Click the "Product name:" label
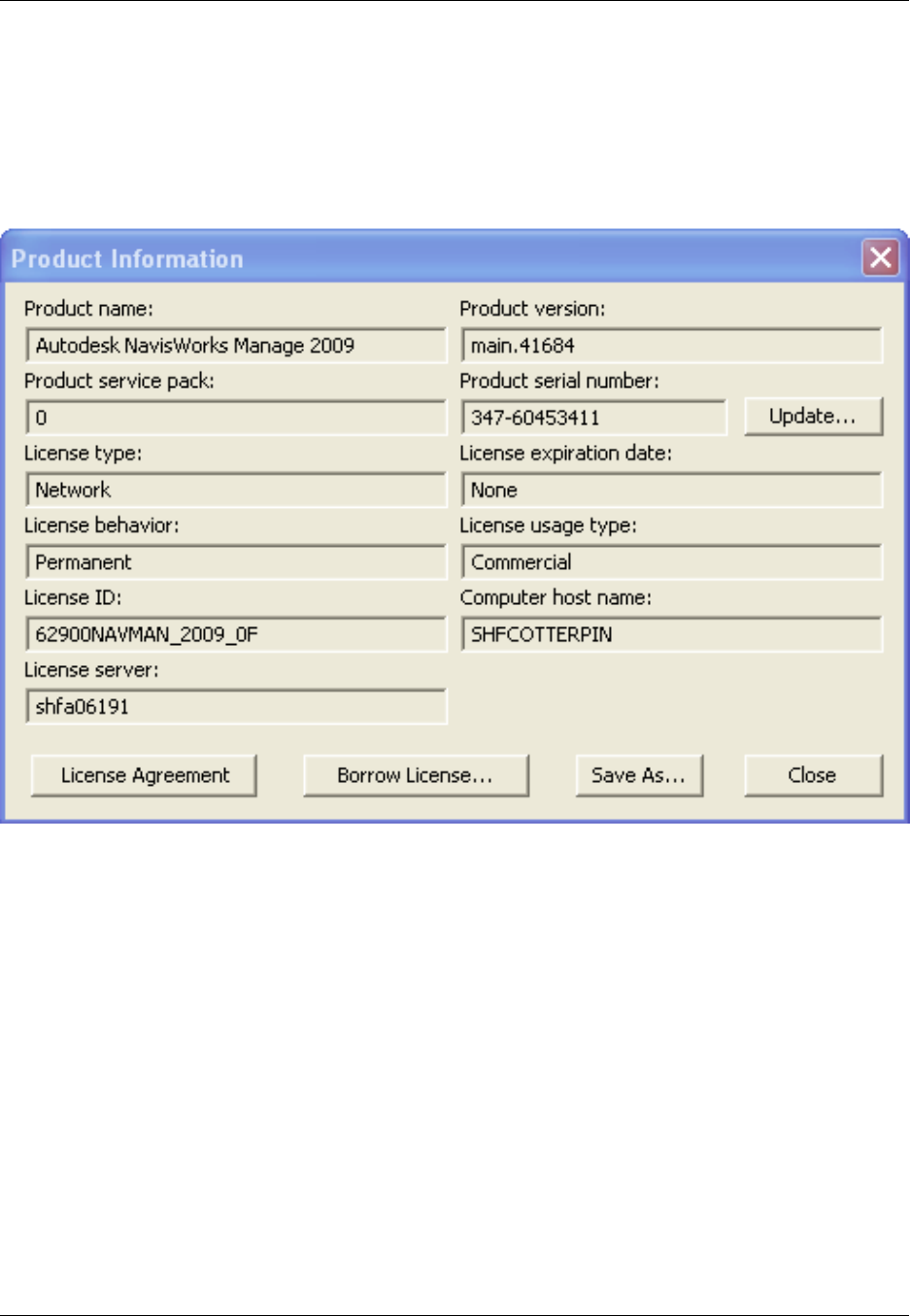 [x=88, y=309]
